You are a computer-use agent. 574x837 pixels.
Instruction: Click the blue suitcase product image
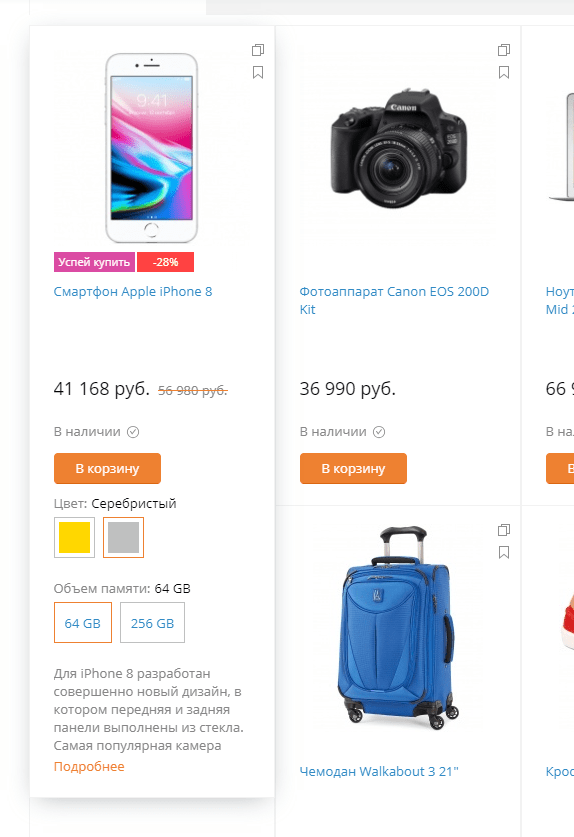point(398,628)
